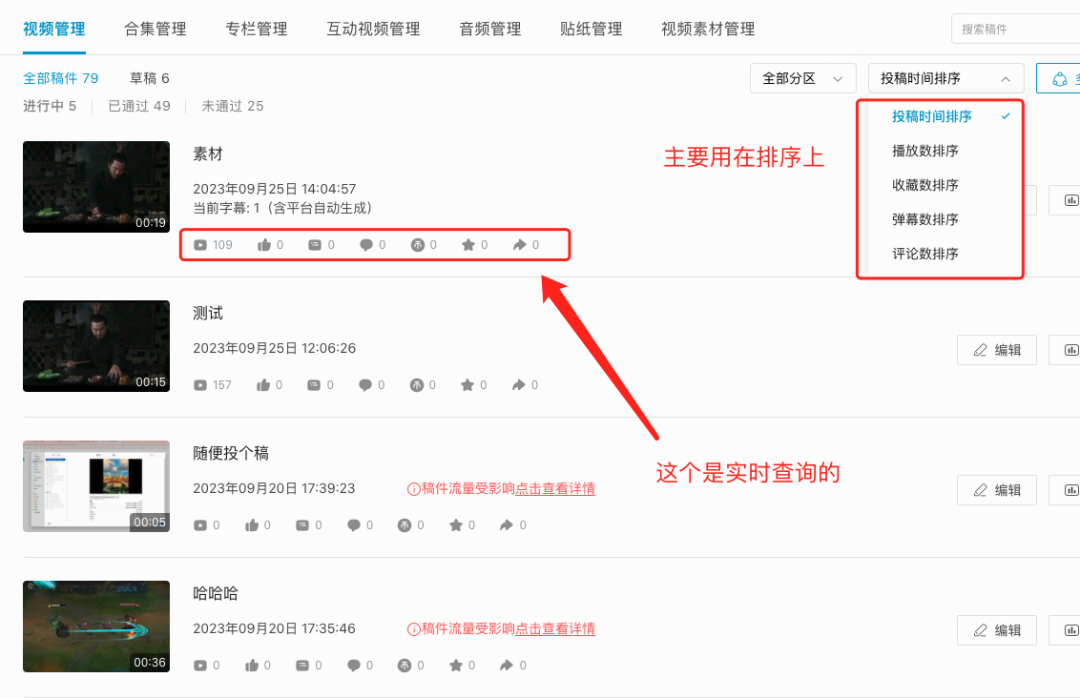Click thumbs-up like icon on 测试 video

click(263, 385)
